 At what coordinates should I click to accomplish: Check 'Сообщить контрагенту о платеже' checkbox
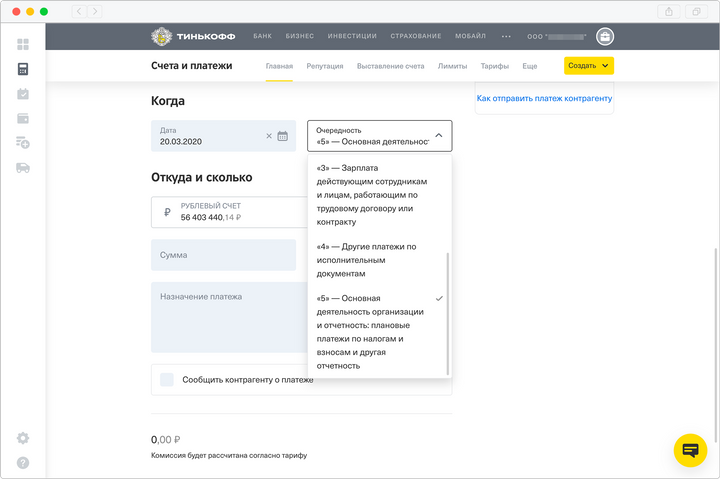point(167,380)
